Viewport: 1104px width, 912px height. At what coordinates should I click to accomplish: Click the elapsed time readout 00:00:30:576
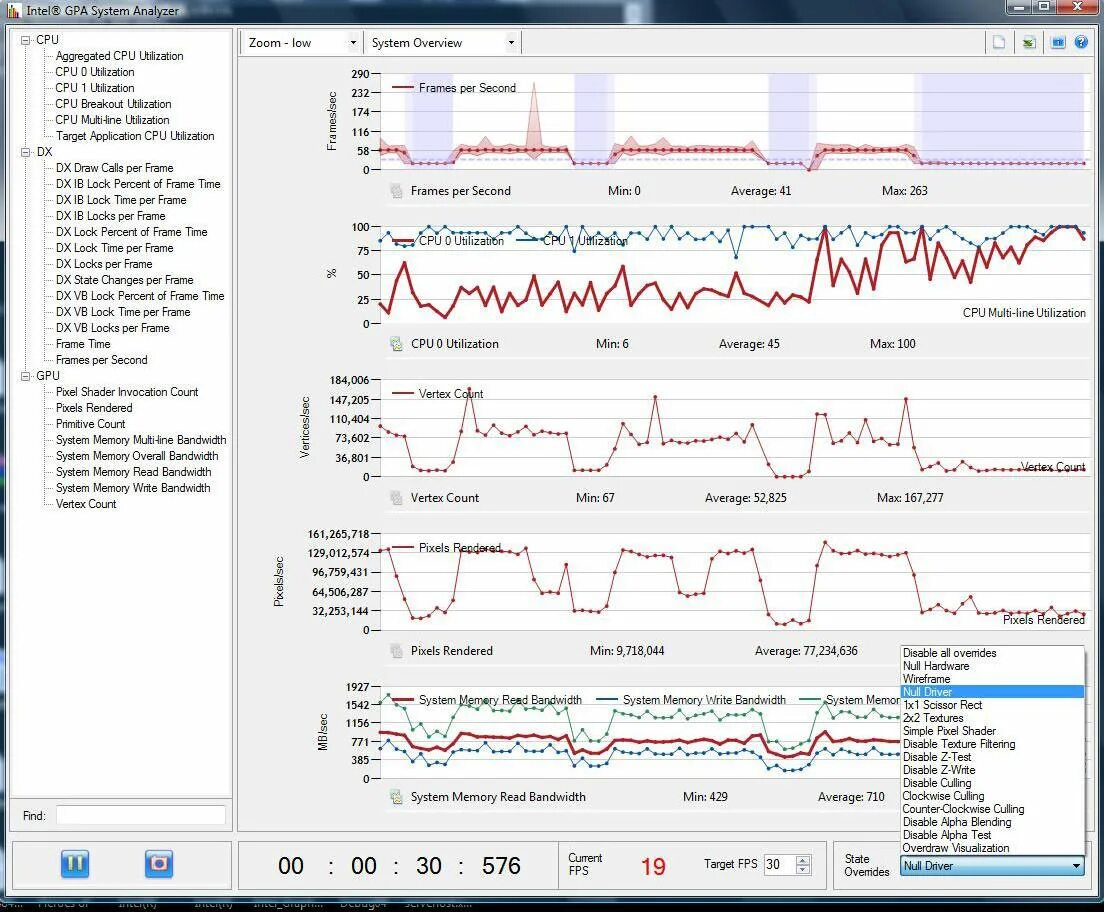[x=399, y=866]
